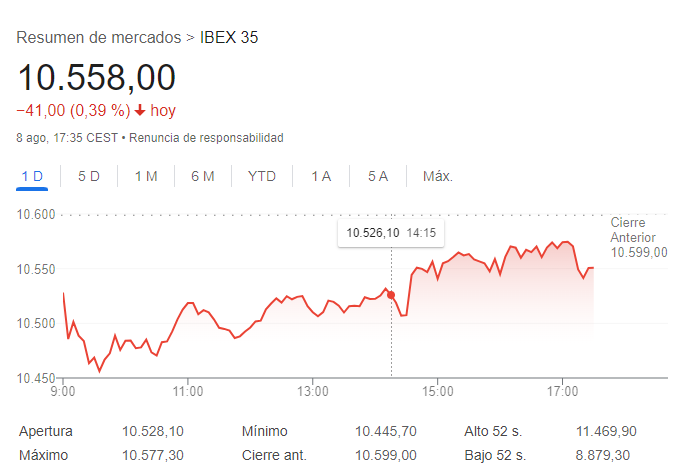
Task: Click the 10.558,00 current price
Action: click(x=96, y=77)
